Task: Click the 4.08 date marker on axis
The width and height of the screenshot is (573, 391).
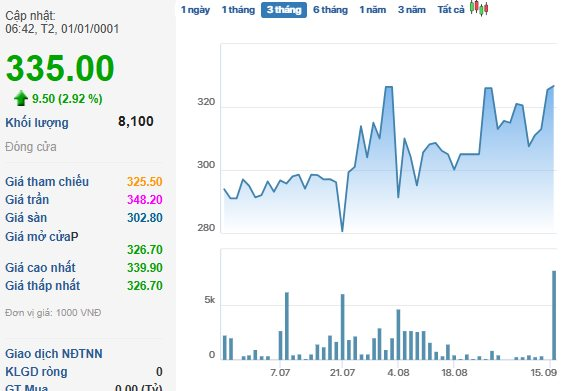Action: click(398, 373)
